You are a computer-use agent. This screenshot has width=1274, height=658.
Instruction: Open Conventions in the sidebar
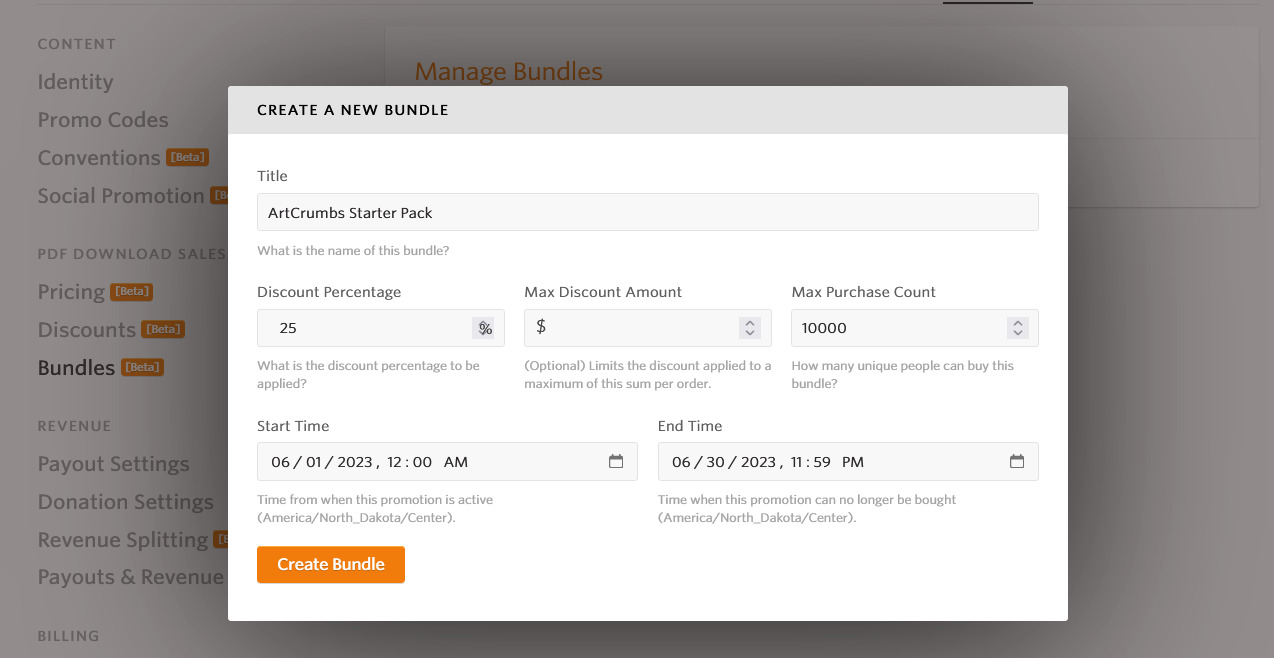click(x=99, y=158)
